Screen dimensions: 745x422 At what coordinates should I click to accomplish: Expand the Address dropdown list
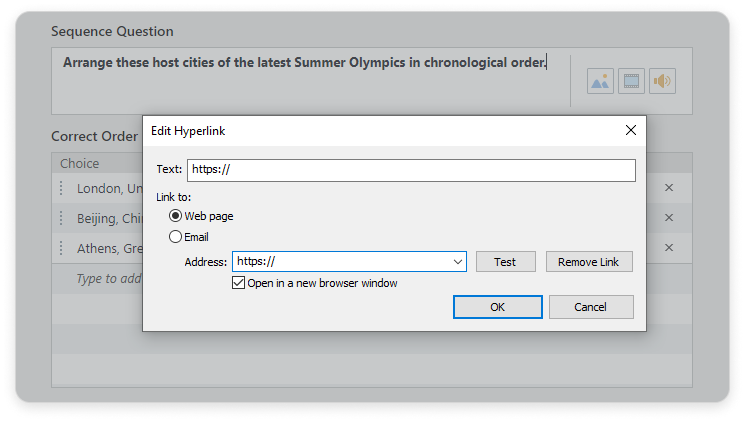coord(458,262)
